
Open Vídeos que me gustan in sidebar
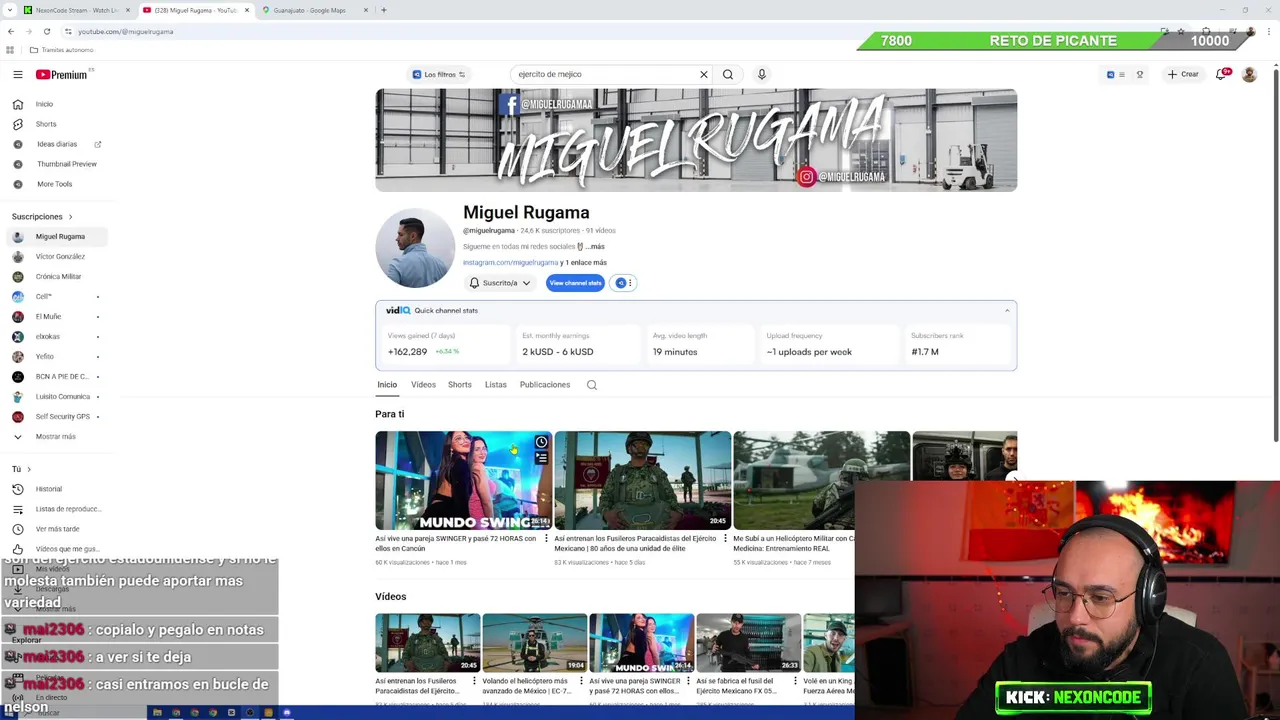(56, 549)
